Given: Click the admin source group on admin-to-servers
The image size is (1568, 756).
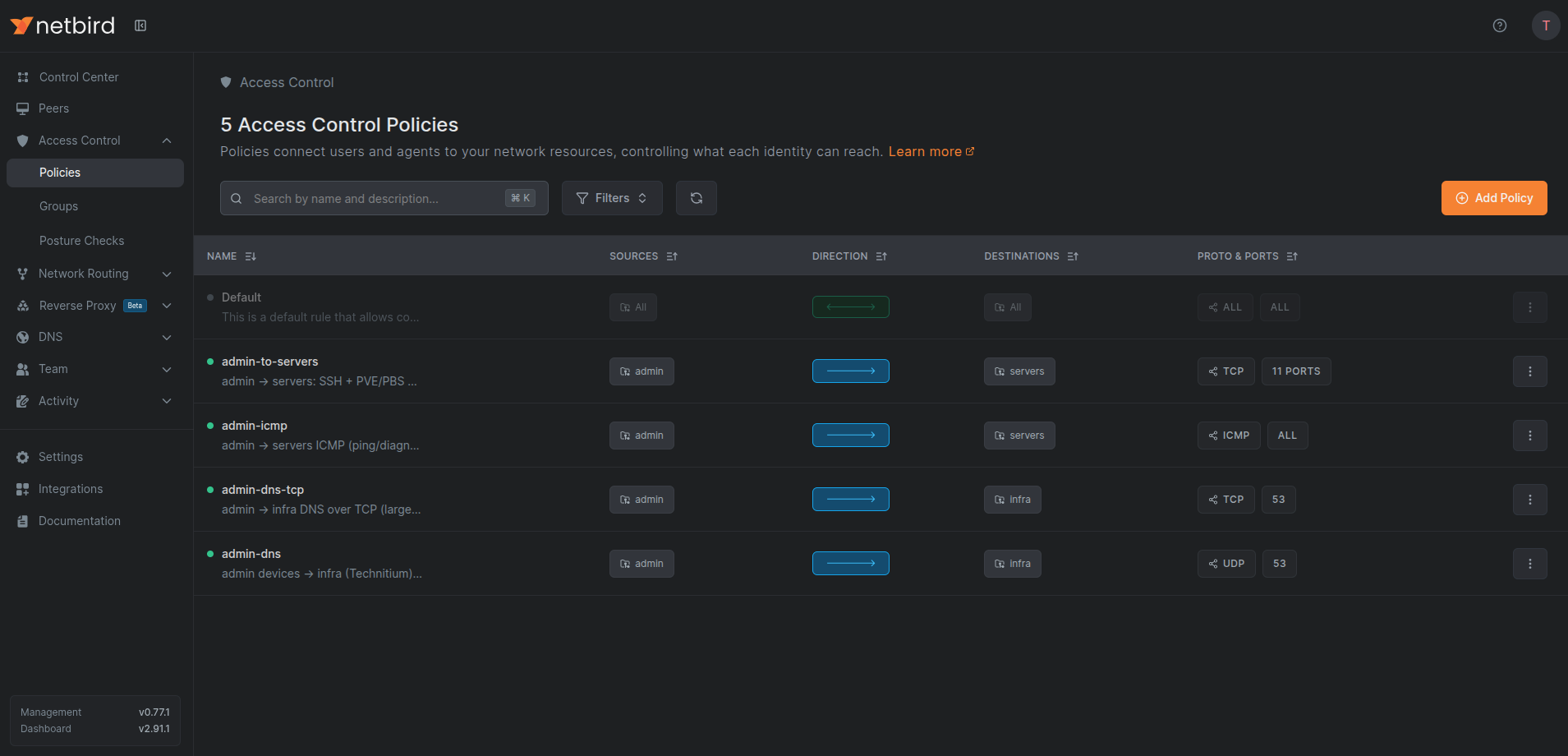Looking at the screenshot, I should point(641,371).
